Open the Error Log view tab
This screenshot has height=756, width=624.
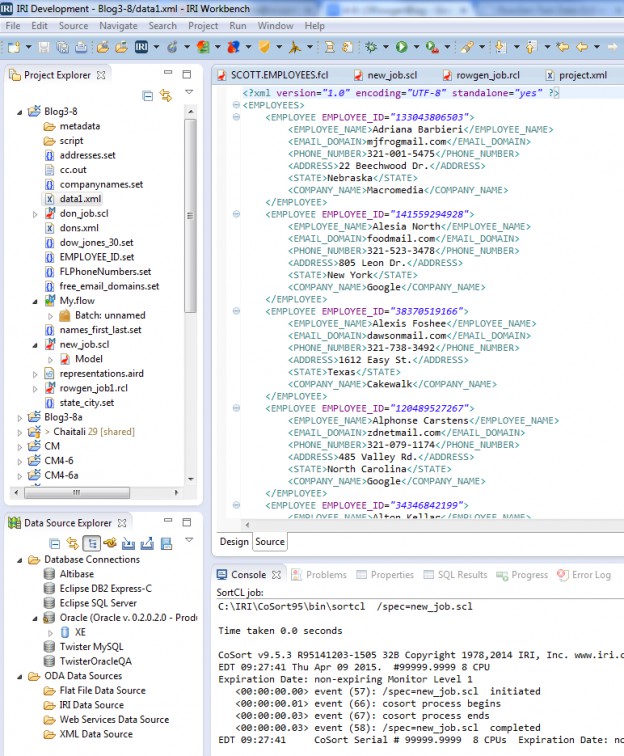pyautogui.click(x=584, y=575)
